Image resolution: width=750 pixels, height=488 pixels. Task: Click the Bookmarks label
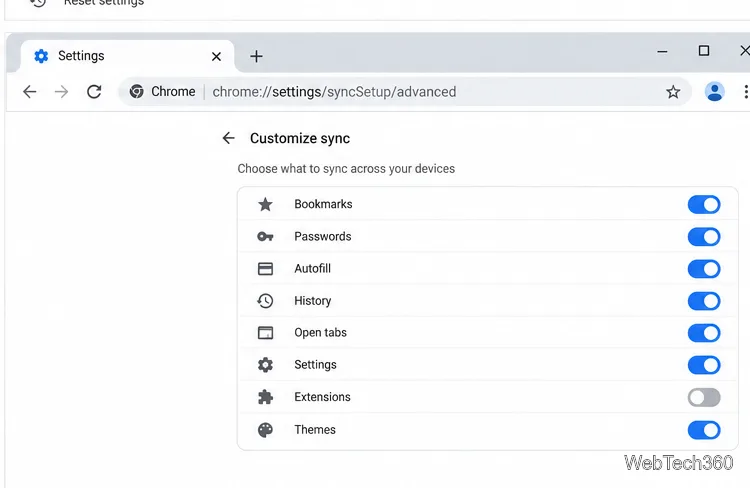pyautogui.click(x=323, y=204)
